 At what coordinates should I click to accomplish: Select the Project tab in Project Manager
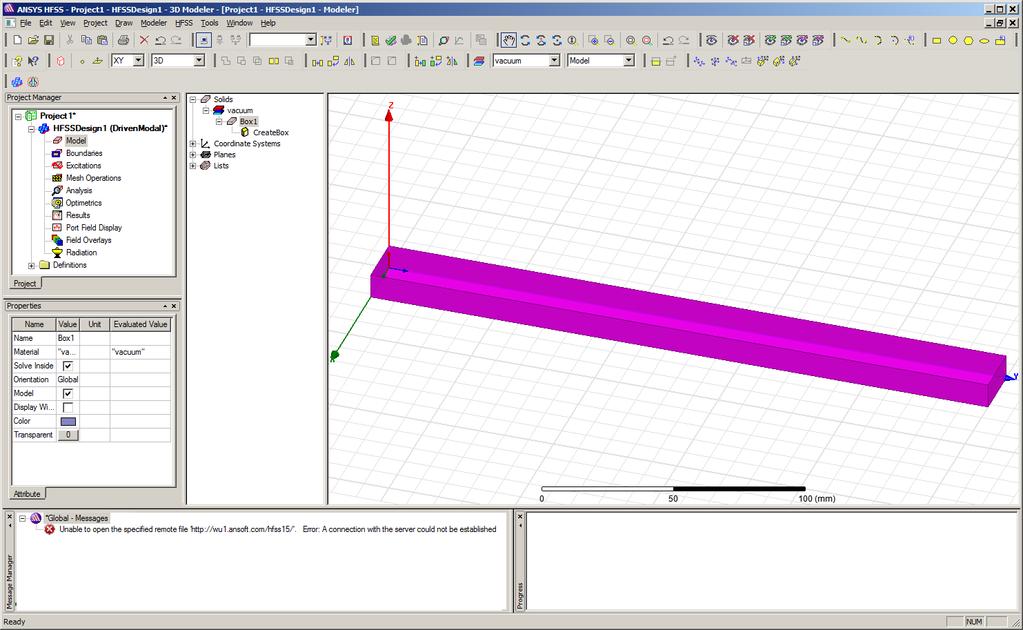25,283
